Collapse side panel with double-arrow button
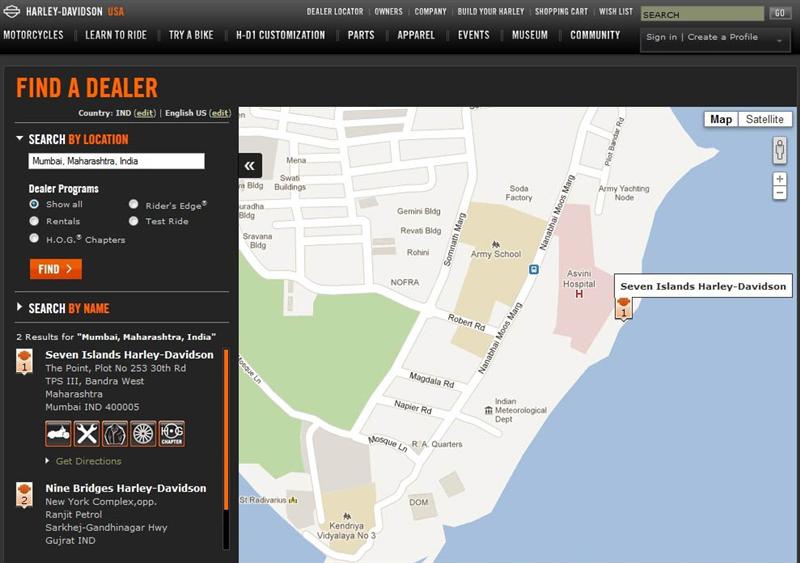This screenshot has height=563, width=800. pyautogui.click(x=250, y=166)
